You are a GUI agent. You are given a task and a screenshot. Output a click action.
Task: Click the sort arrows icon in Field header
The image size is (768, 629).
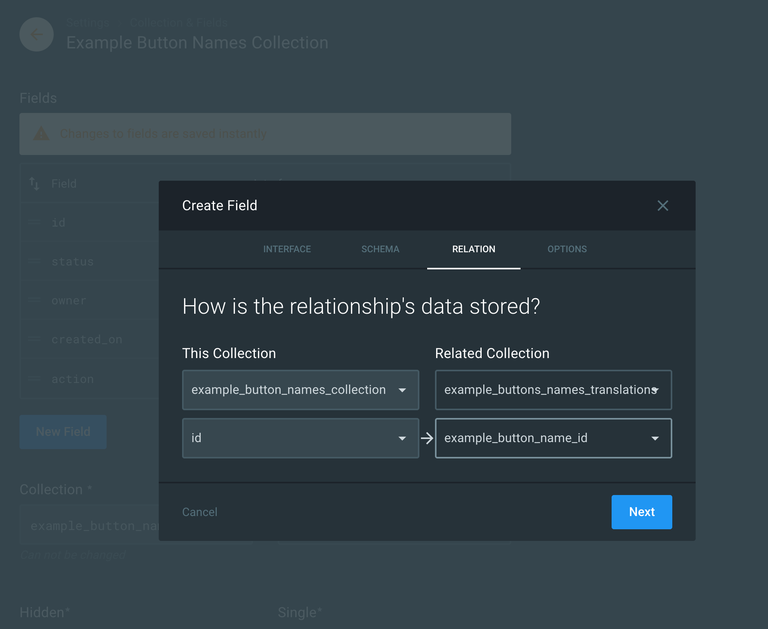34,184
